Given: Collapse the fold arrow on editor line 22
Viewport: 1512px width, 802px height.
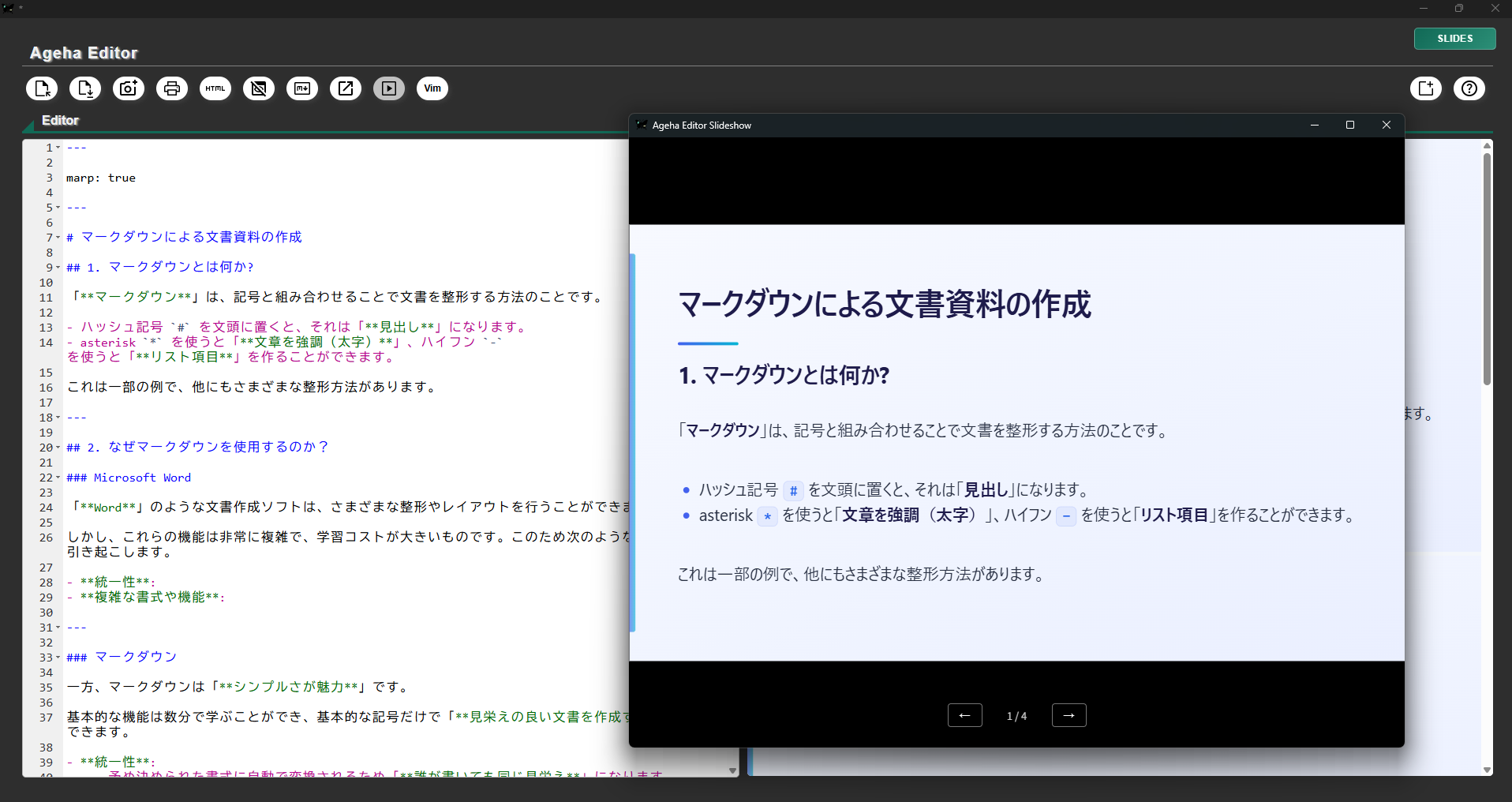Looking at the screenshot, I should (58, 478).
